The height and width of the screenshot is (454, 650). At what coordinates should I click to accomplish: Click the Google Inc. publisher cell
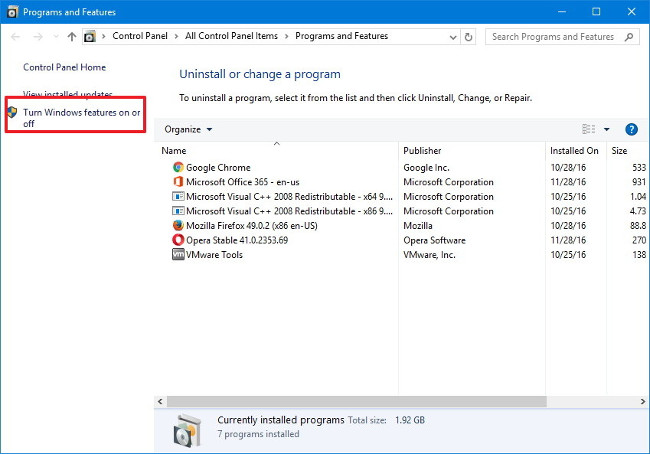[426, 168]
